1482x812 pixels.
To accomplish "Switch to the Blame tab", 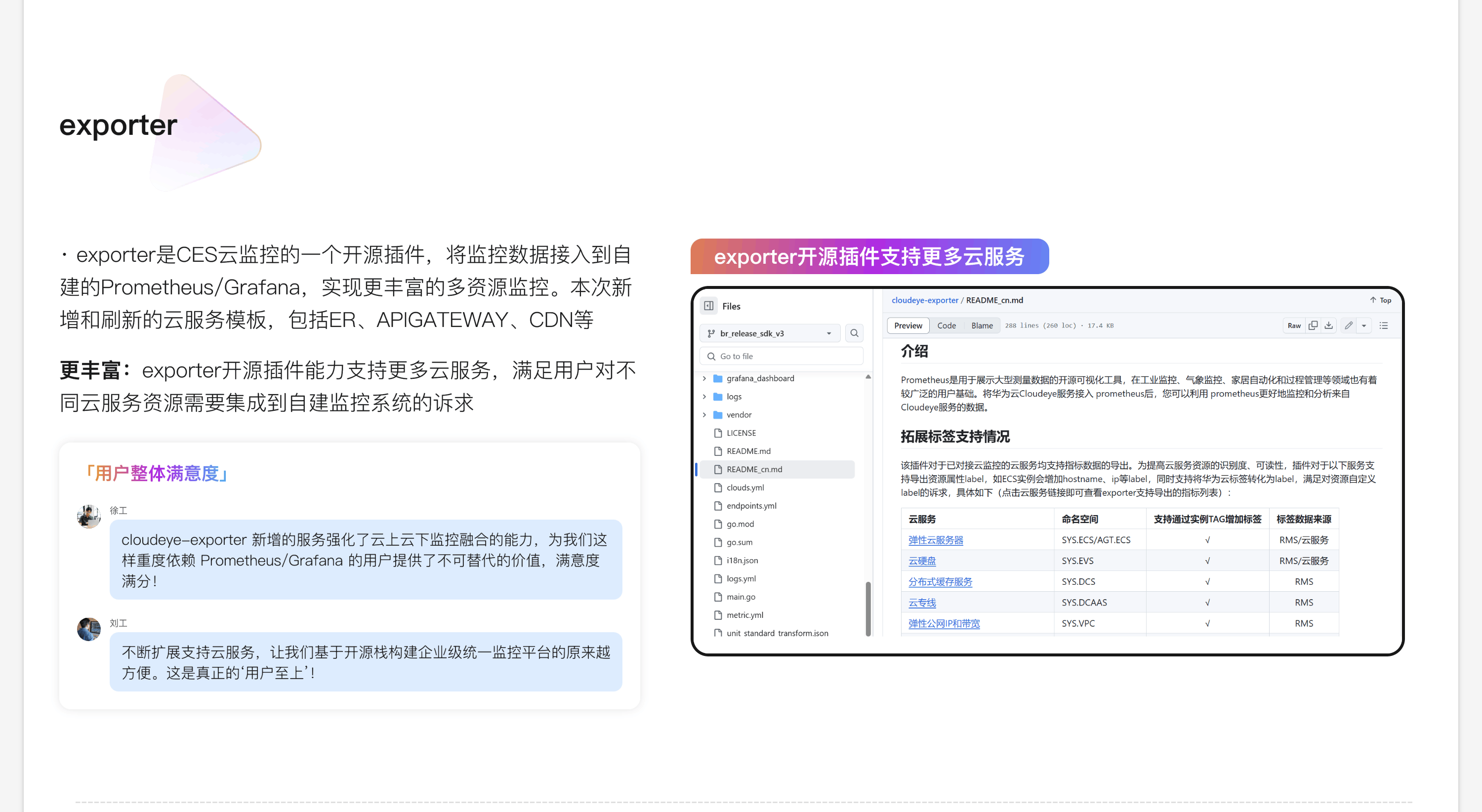I will click(982, 325).
